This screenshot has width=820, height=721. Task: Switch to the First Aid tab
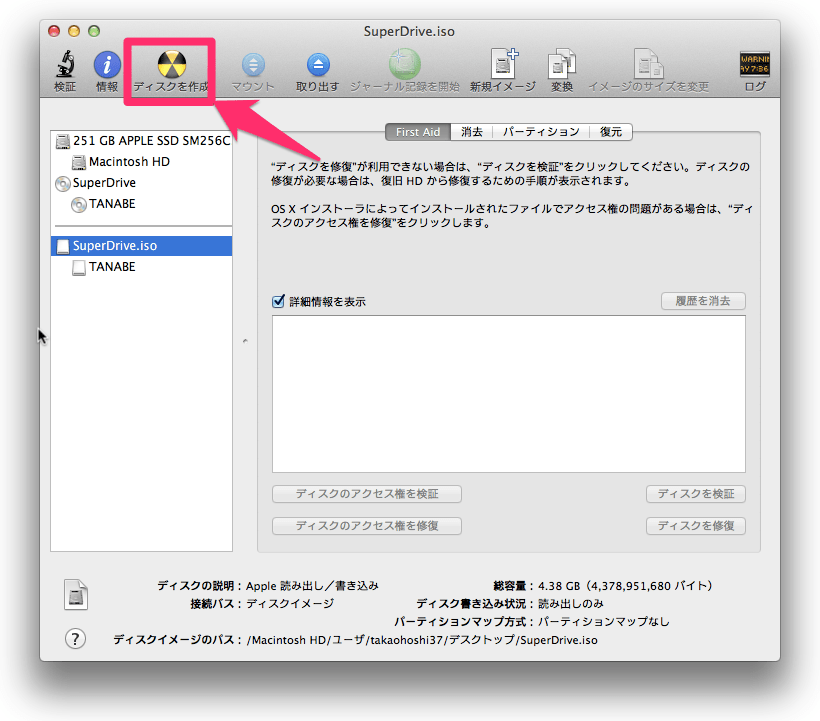418,132
